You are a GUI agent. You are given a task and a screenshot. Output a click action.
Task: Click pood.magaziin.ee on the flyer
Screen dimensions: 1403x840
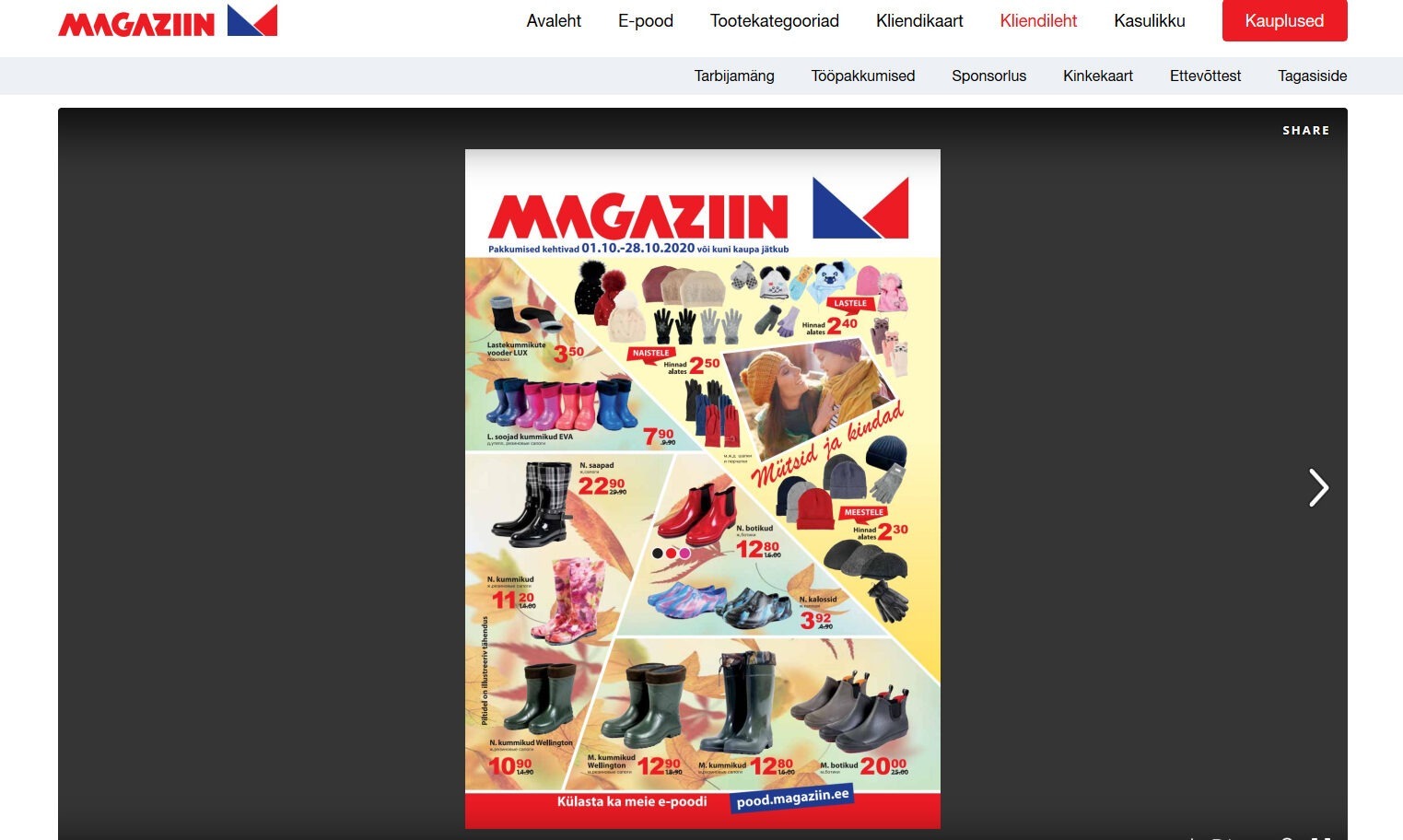click(792, 798)
